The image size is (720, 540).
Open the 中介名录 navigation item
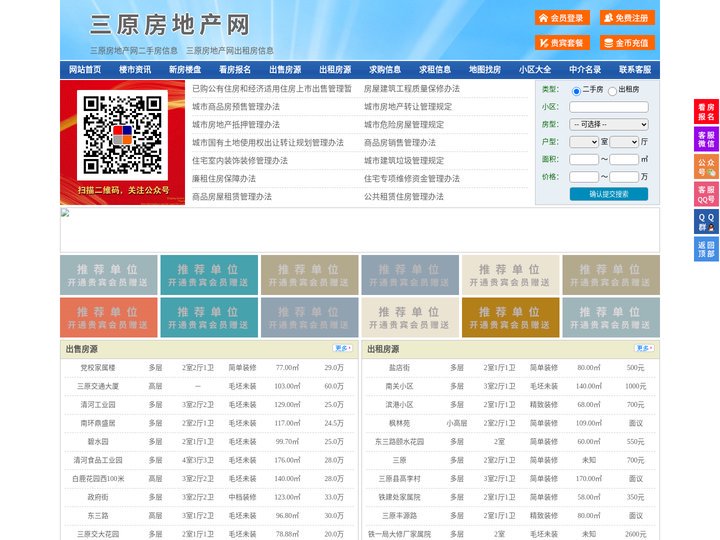pos(585,70)
